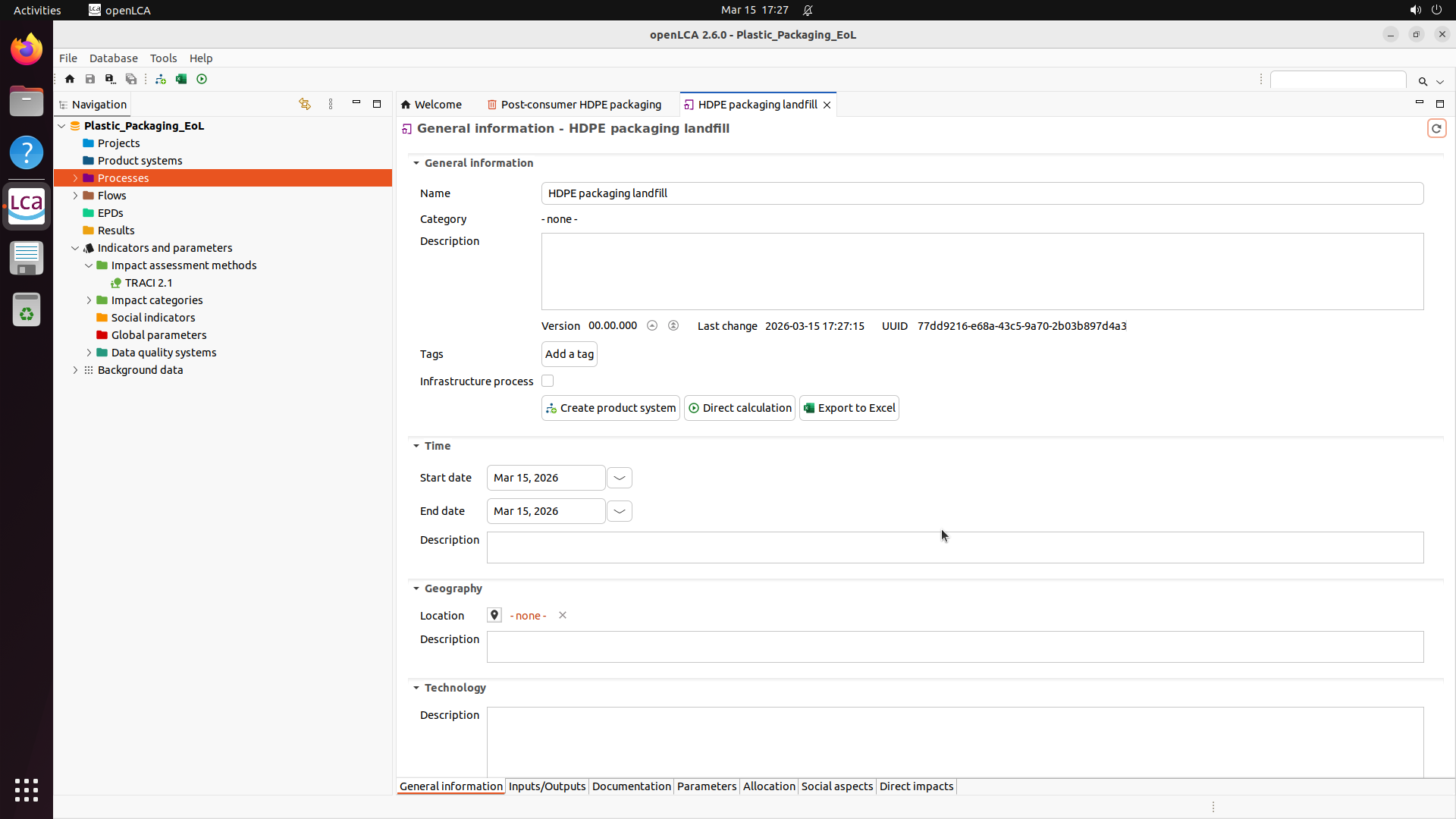Open the Start date picker dropdown
The image size is (1456, 819).
pyautogui.click(x=620, y=478)
